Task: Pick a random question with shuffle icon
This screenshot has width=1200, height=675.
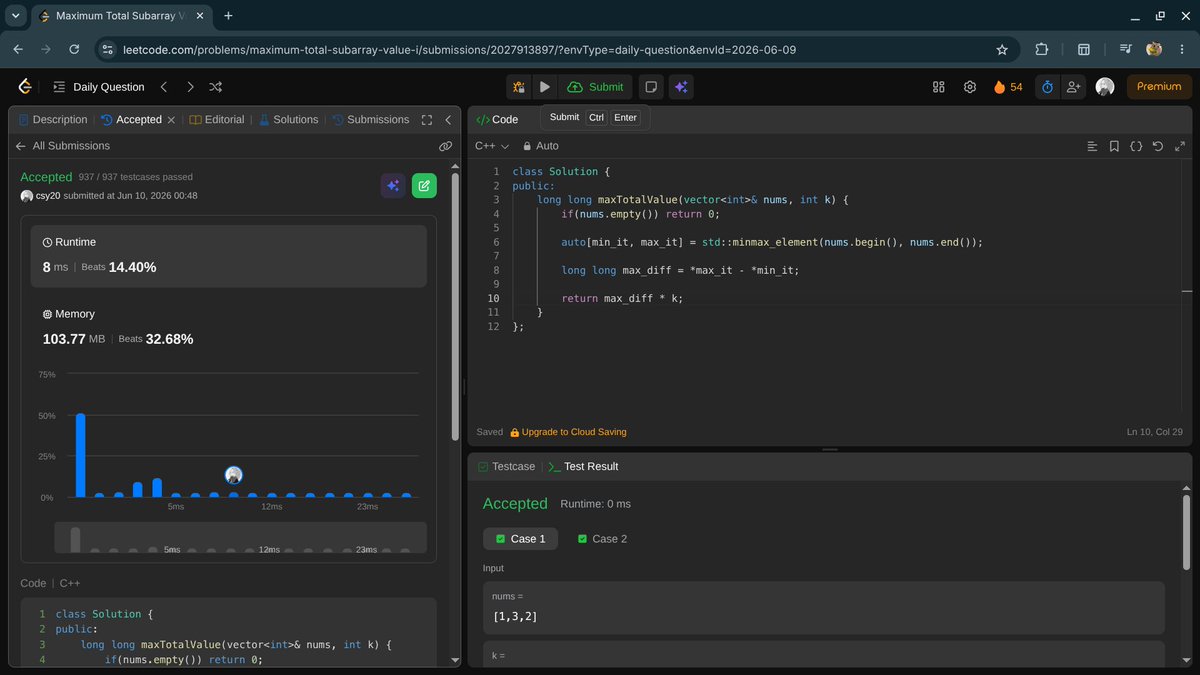Action: tap(216, 87)
